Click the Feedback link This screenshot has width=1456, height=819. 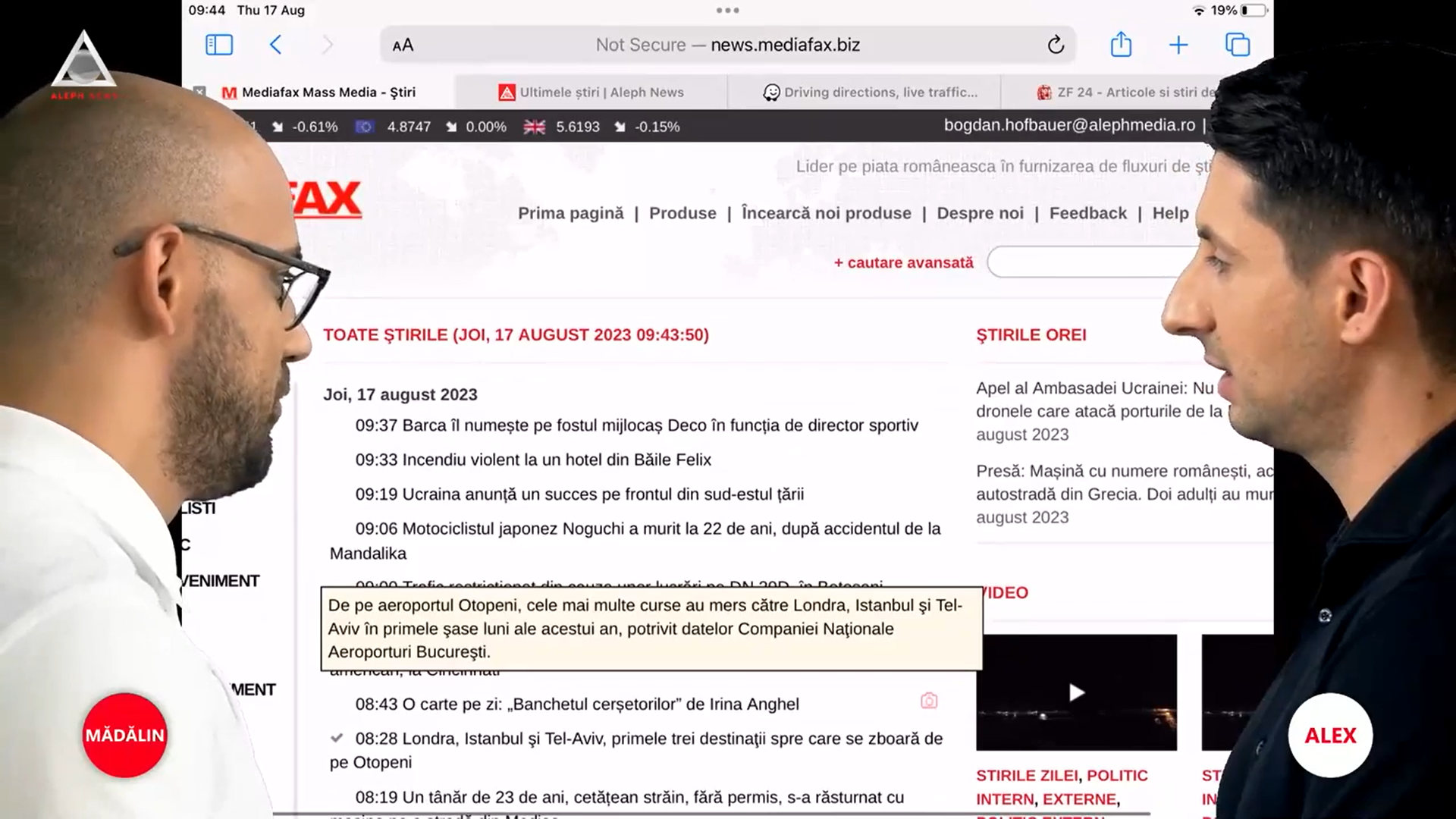coord(1087,213)
